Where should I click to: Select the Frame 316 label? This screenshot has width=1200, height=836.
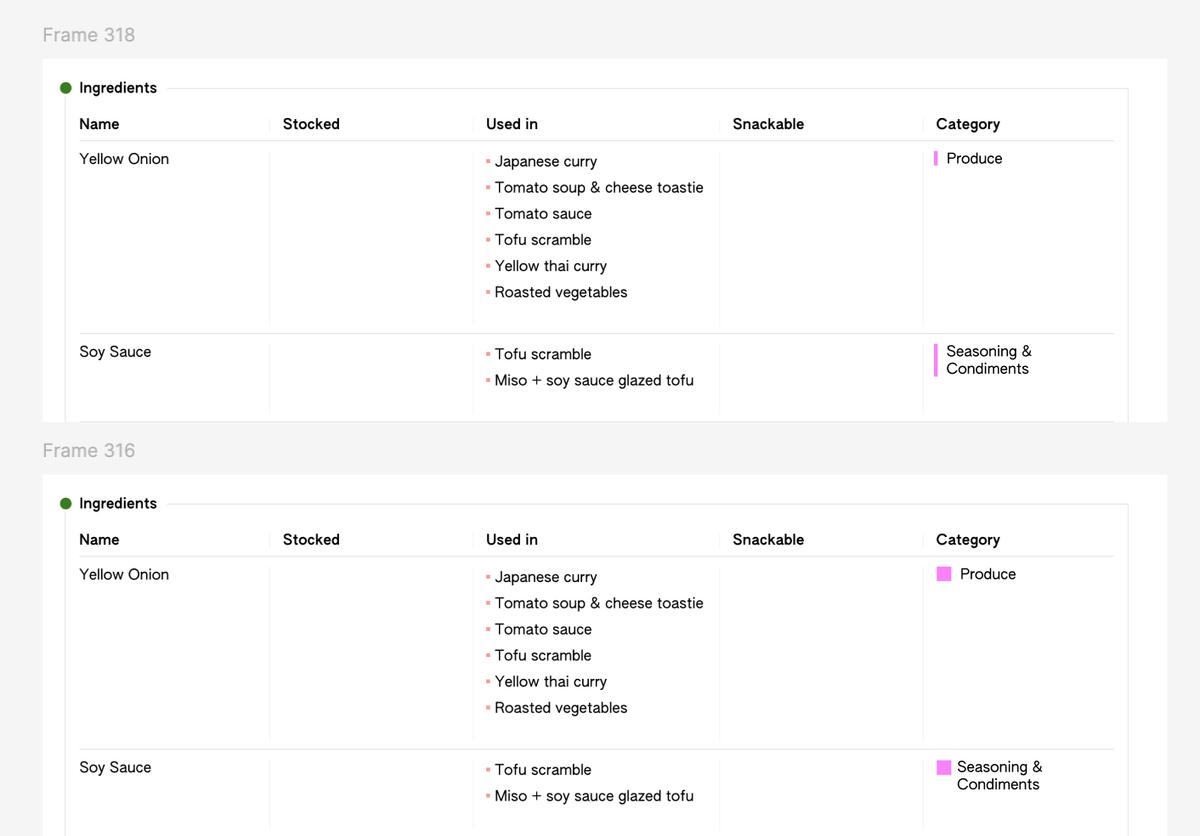[89, 451]
